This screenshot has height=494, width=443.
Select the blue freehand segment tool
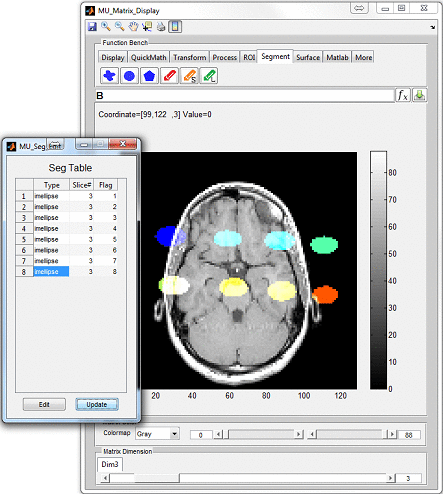(x=109, y=76)
